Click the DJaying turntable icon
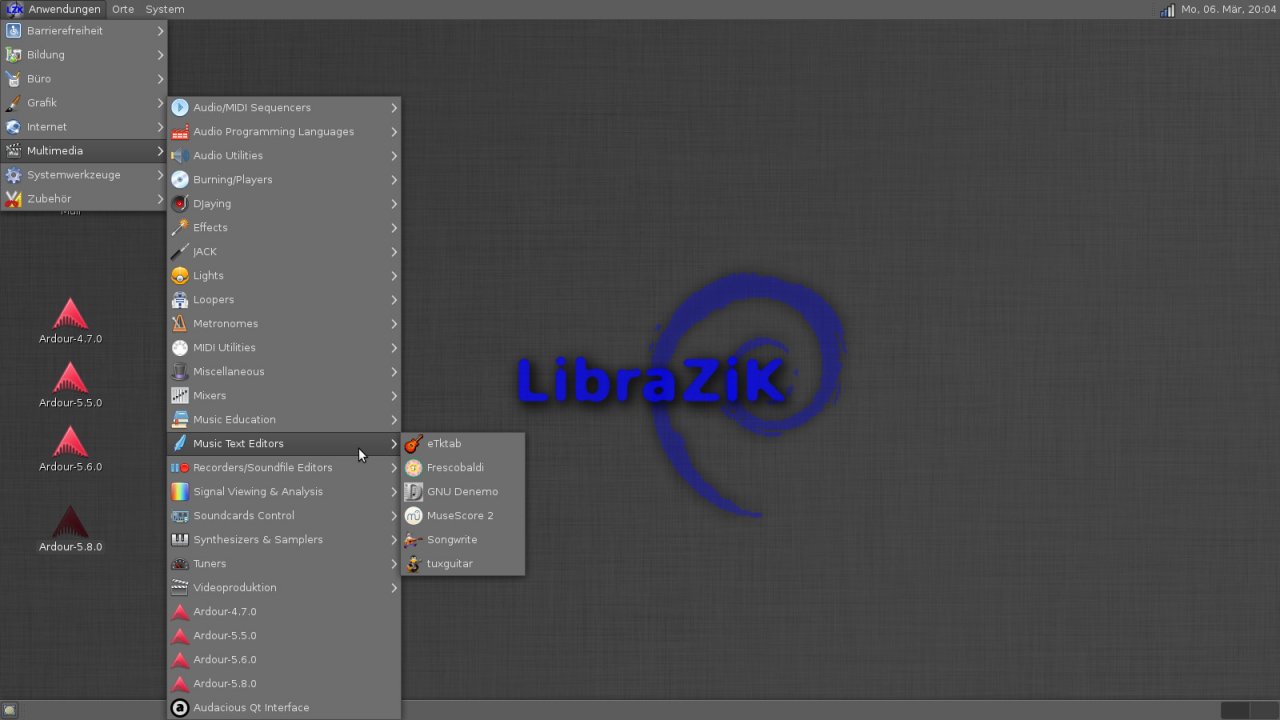The height and width of the screenshot is (720, 1280). point(180,204)
